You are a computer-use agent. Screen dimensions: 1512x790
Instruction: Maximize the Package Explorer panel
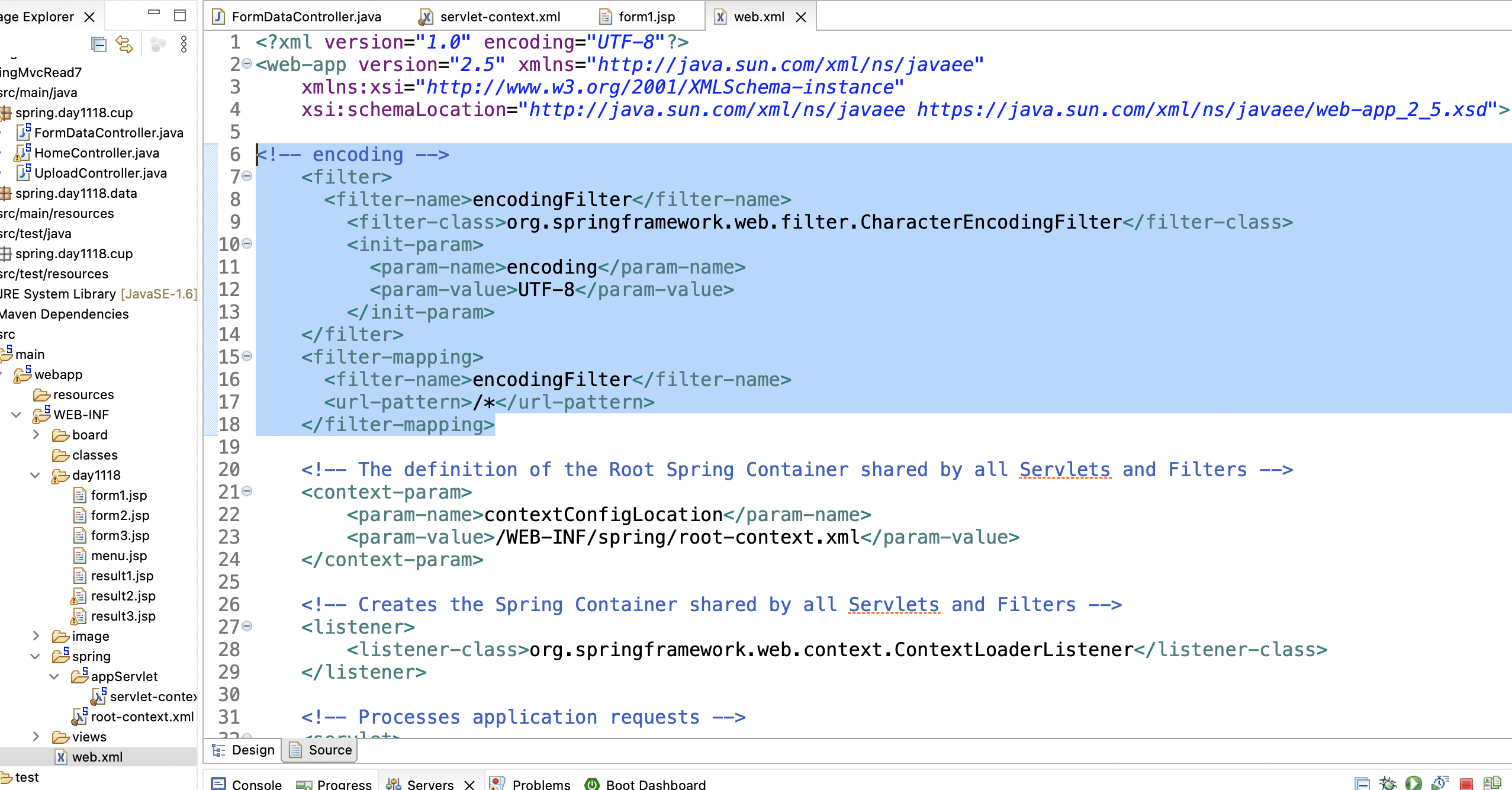[180, 15]
